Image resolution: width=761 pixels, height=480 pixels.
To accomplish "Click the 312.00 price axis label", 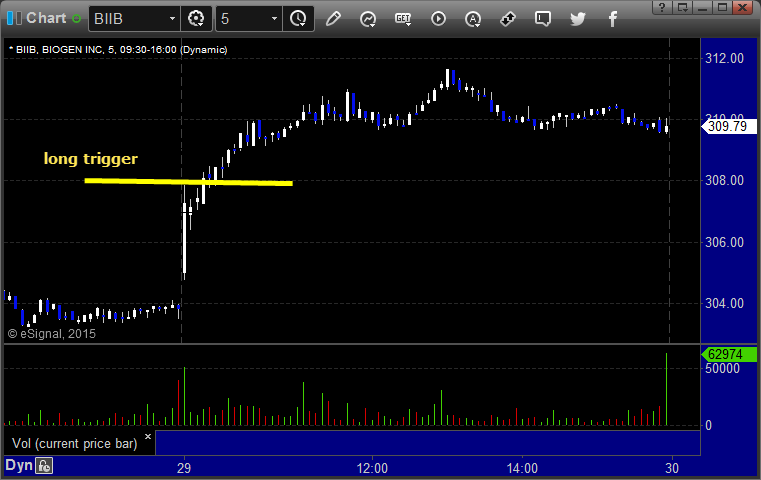I will pyautogui.click(x=724, y=58).
